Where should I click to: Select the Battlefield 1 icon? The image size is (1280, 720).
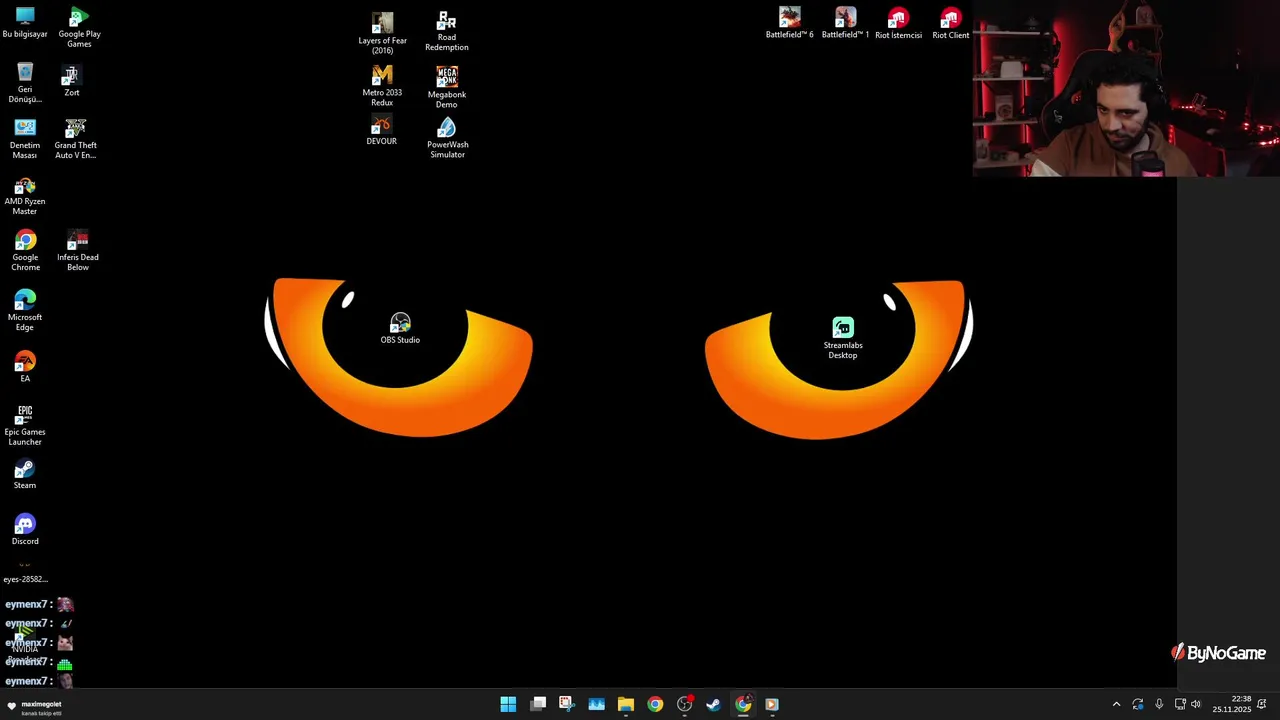(x=845, y=23)
